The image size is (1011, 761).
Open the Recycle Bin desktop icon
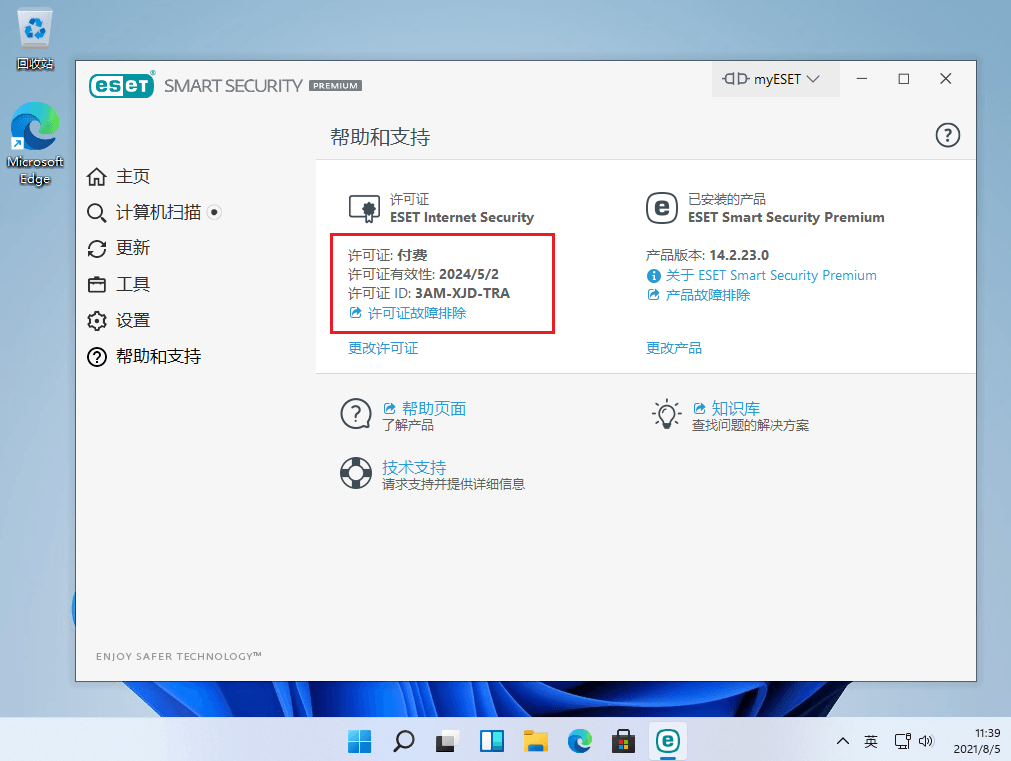[35, 39]
